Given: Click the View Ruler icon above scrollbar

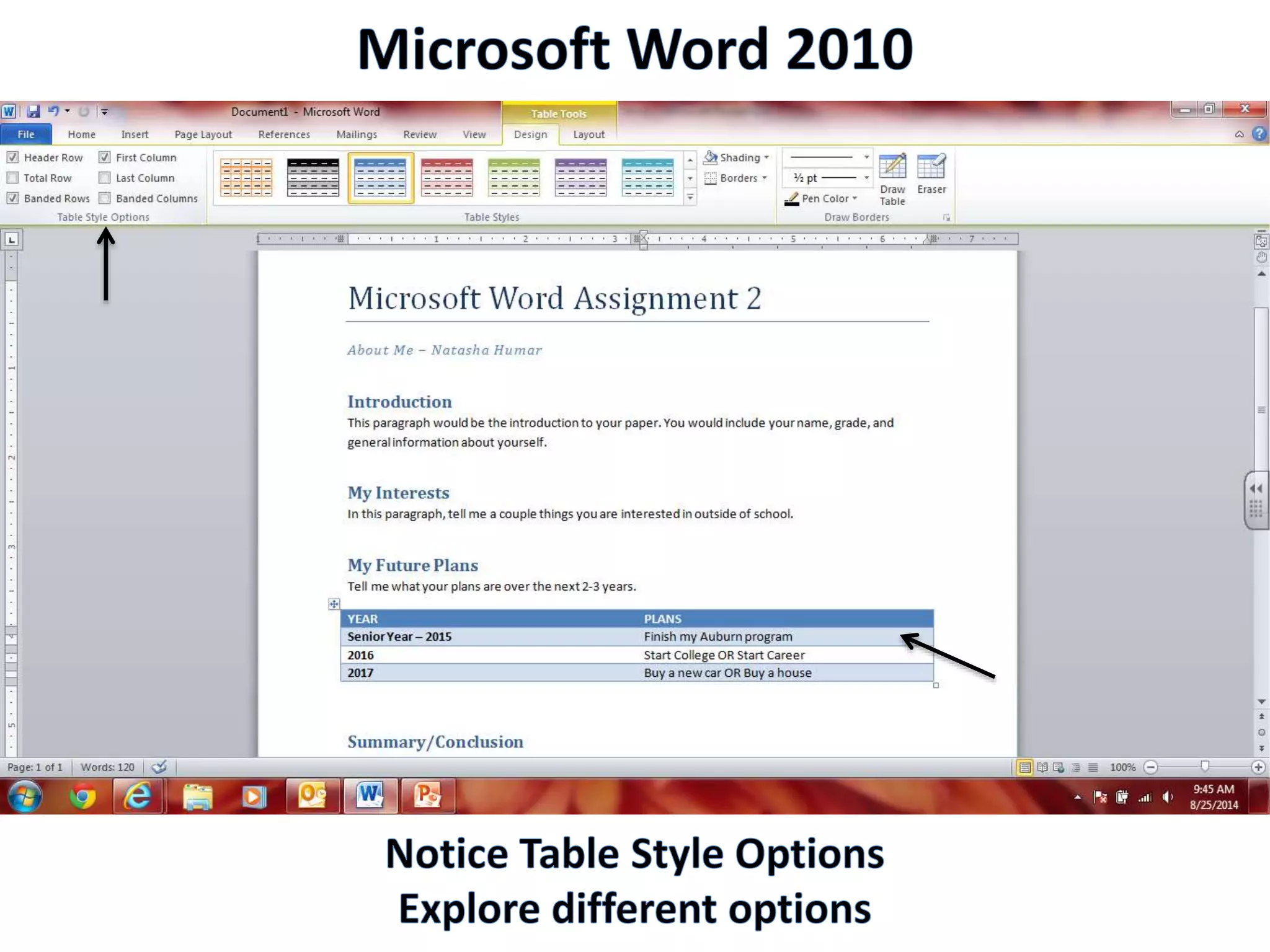Looking at the screenshot, I should [1261, 241].
